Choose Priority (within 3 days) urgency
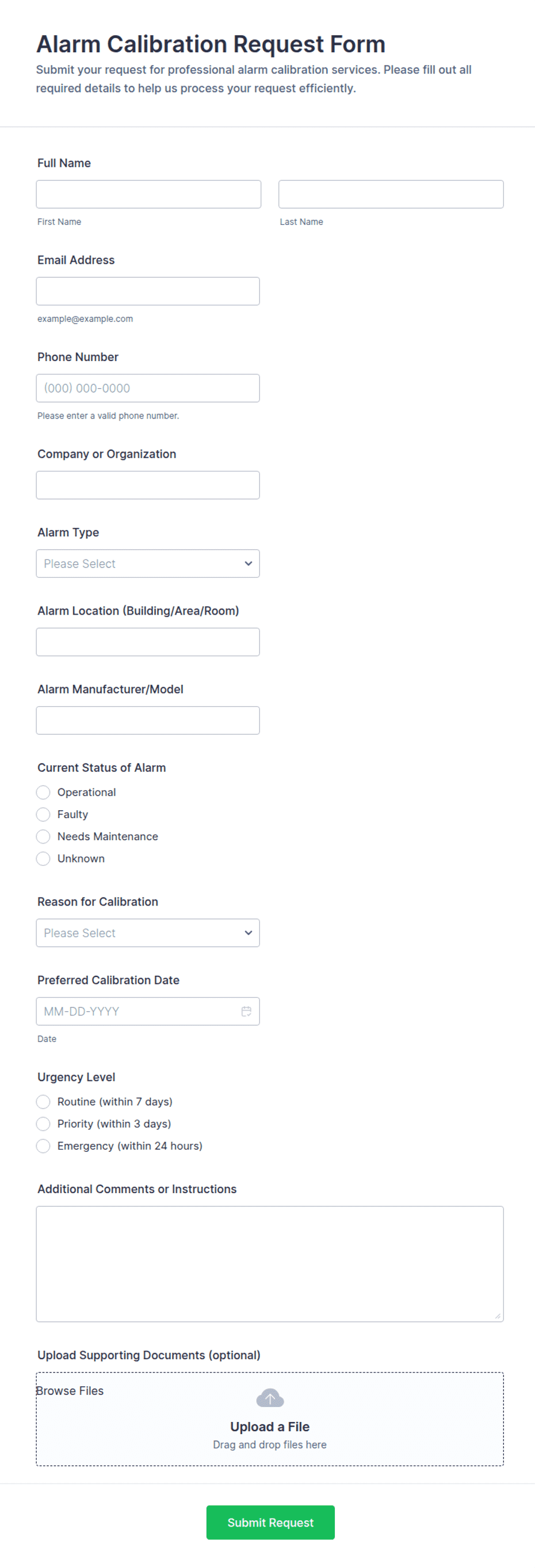This screenshot has height=1568, width=535. (43, 1124)
